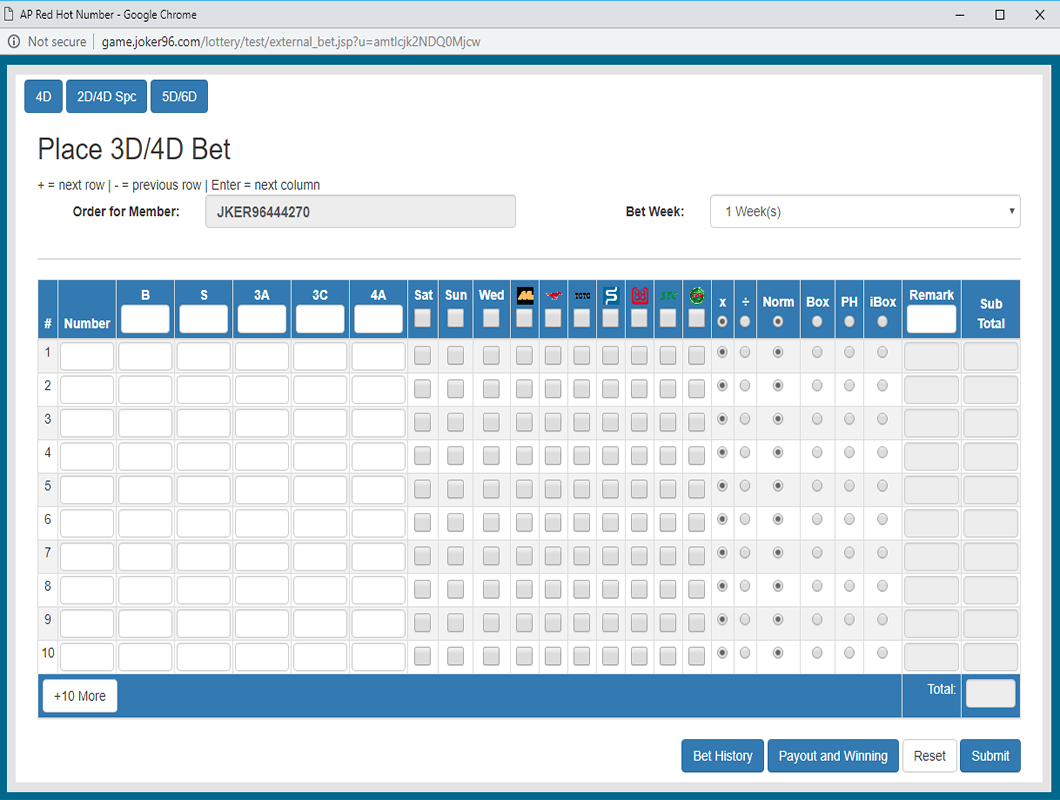The height and width of the screenshot is (800, 1060).
Task: Switch to the 2D/4D Spc tab
Action: (x=106, y=97)
